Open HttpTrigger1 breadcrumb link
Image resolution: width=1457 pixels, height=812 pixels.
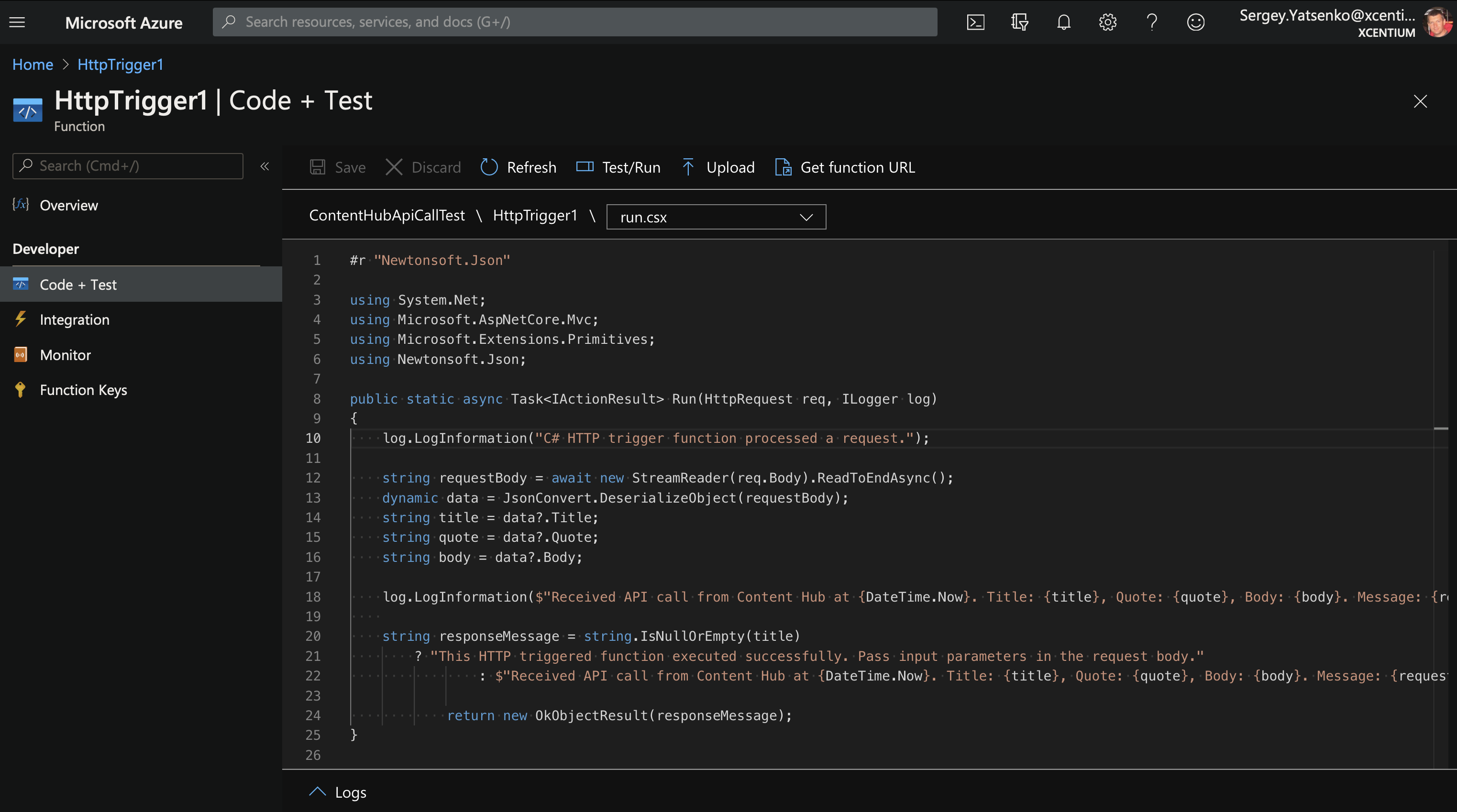point(121,65)
